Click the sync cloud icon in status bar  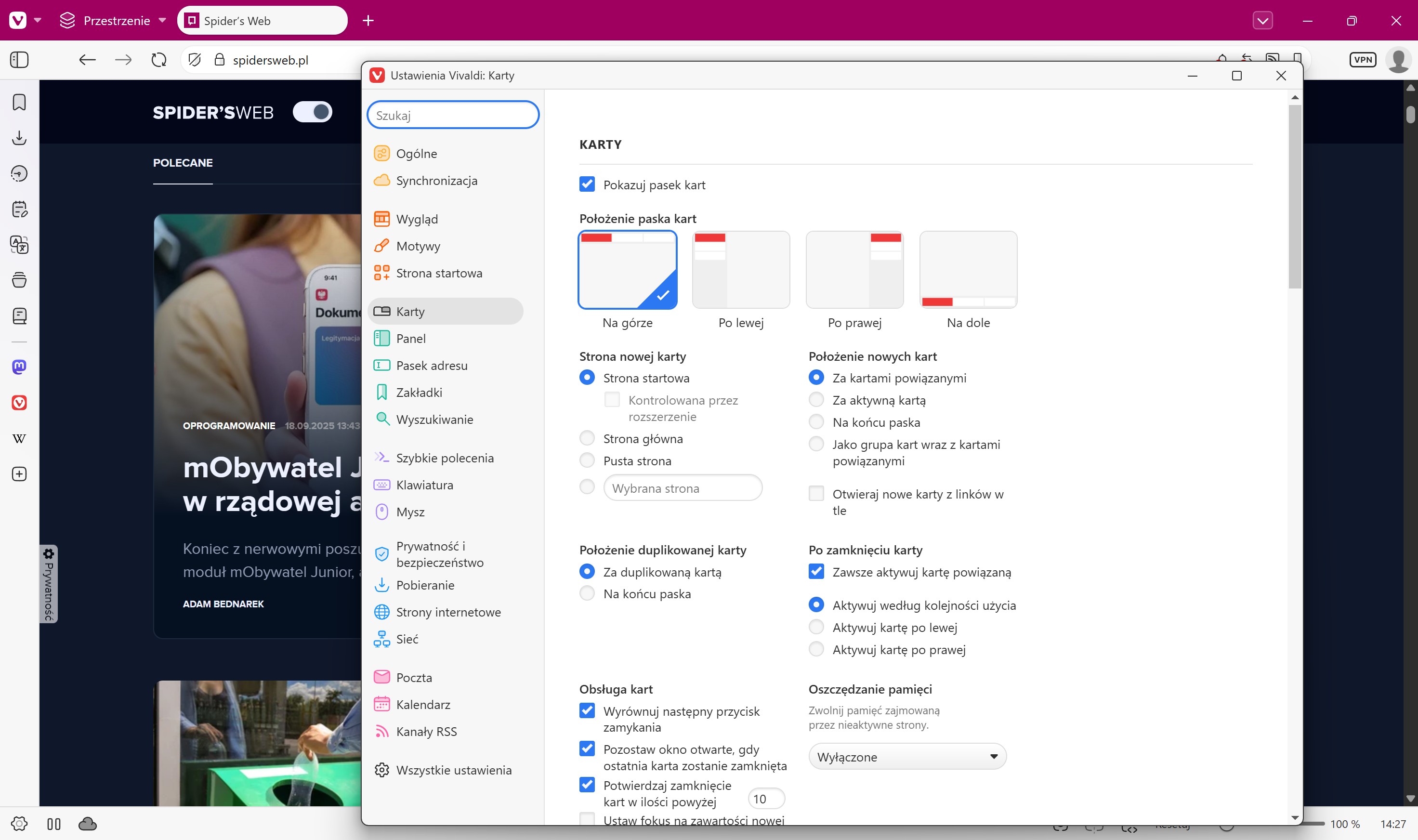tap(87, 824)
